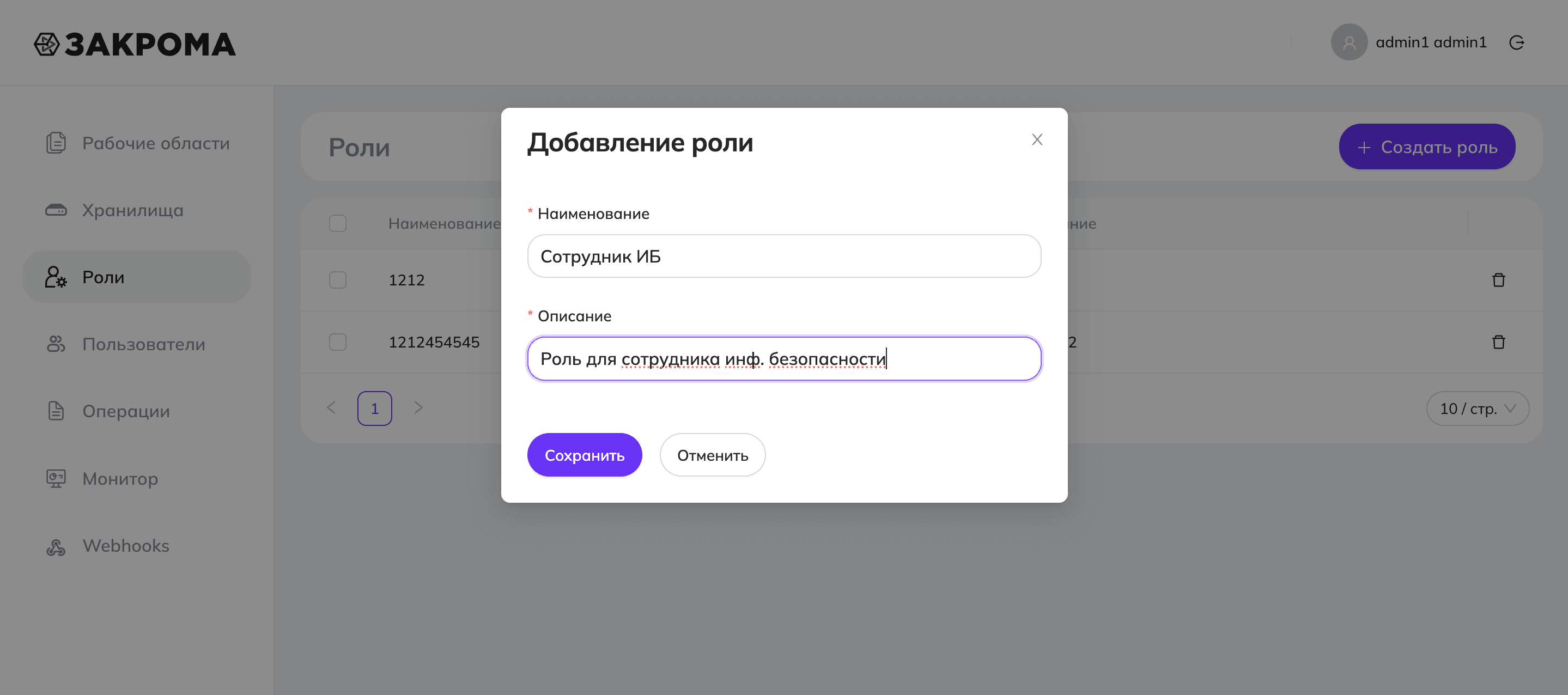The height and width of the screenshot is (695, 1568).
Task: Open the Операции document icon
Action: tap(56, 411)
